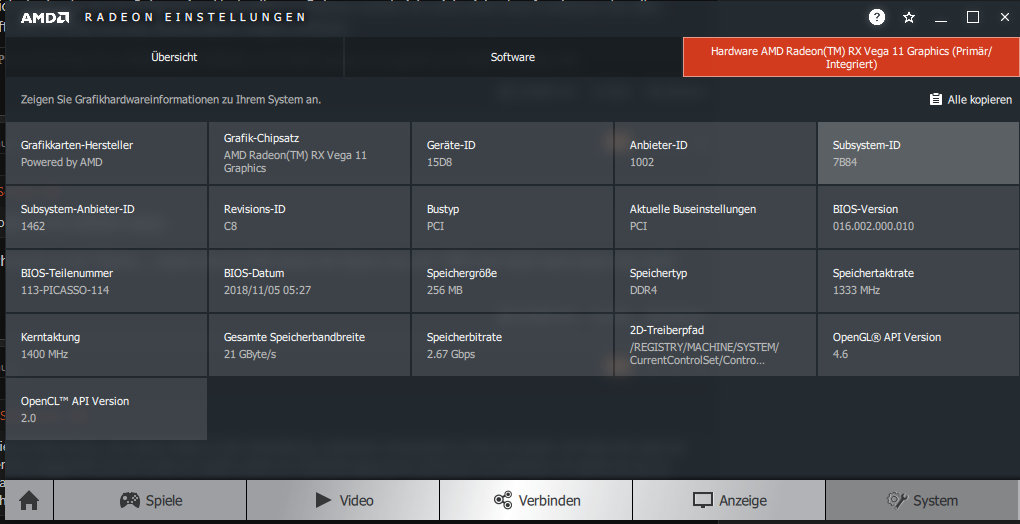
Task: Click the Revisions-ID value C8
Action: point(230,226)
